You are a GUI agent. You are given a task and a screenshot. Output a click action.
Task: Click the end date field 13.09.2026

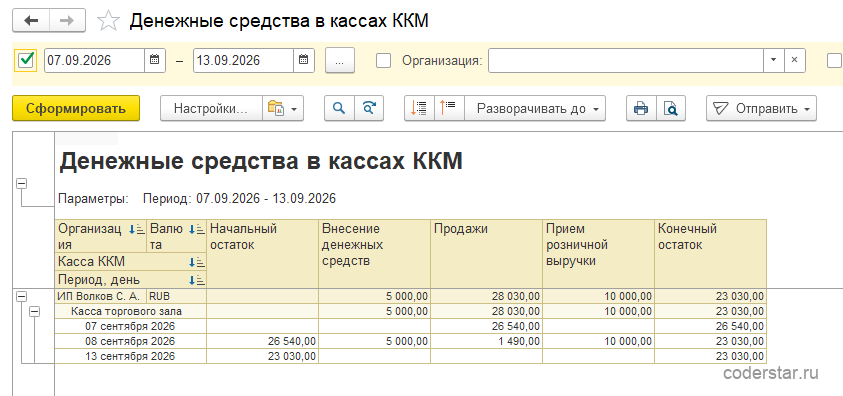(x=243, y=60)
